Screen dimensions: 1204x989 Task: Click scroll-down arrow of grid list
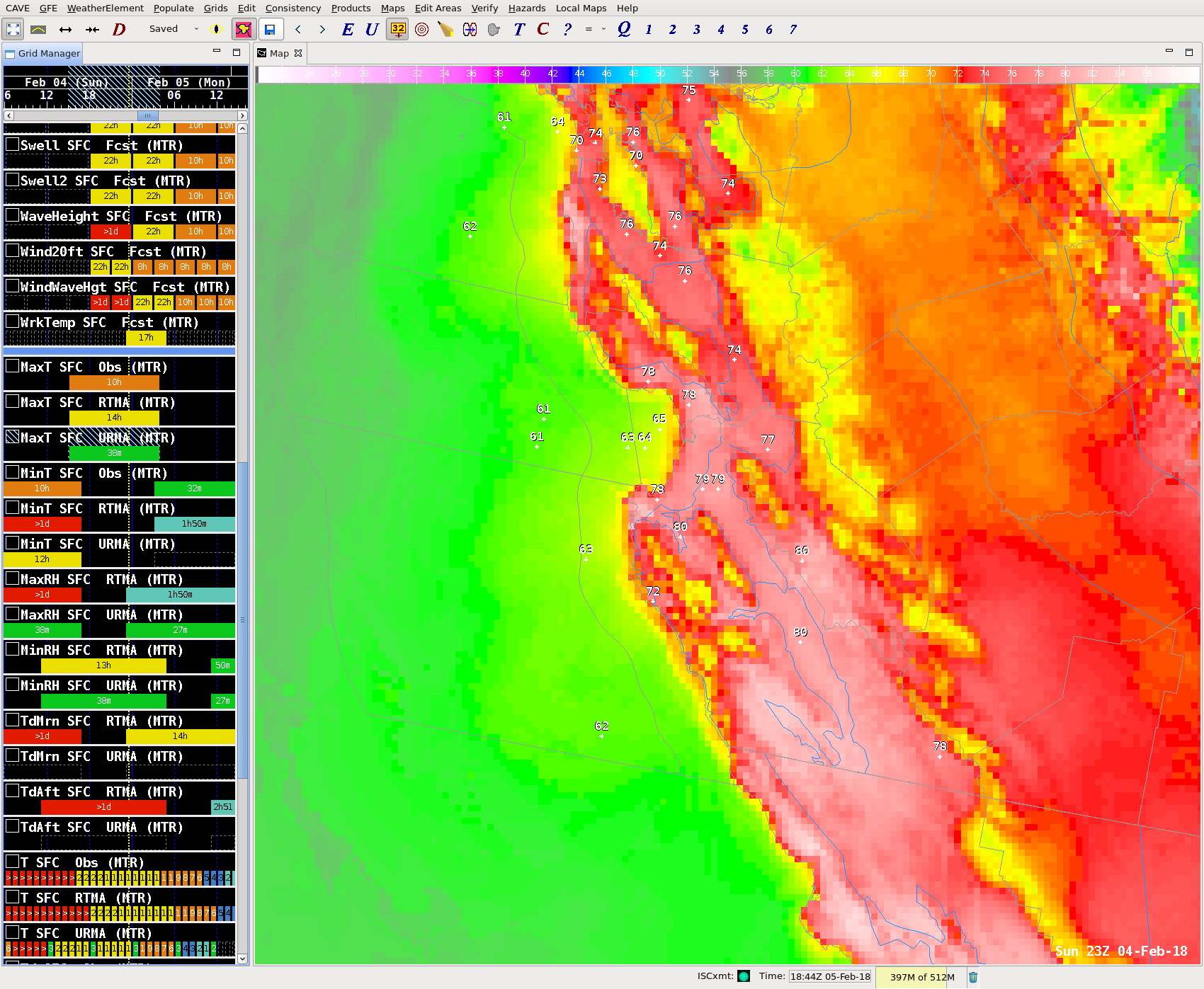click(242, 959)
